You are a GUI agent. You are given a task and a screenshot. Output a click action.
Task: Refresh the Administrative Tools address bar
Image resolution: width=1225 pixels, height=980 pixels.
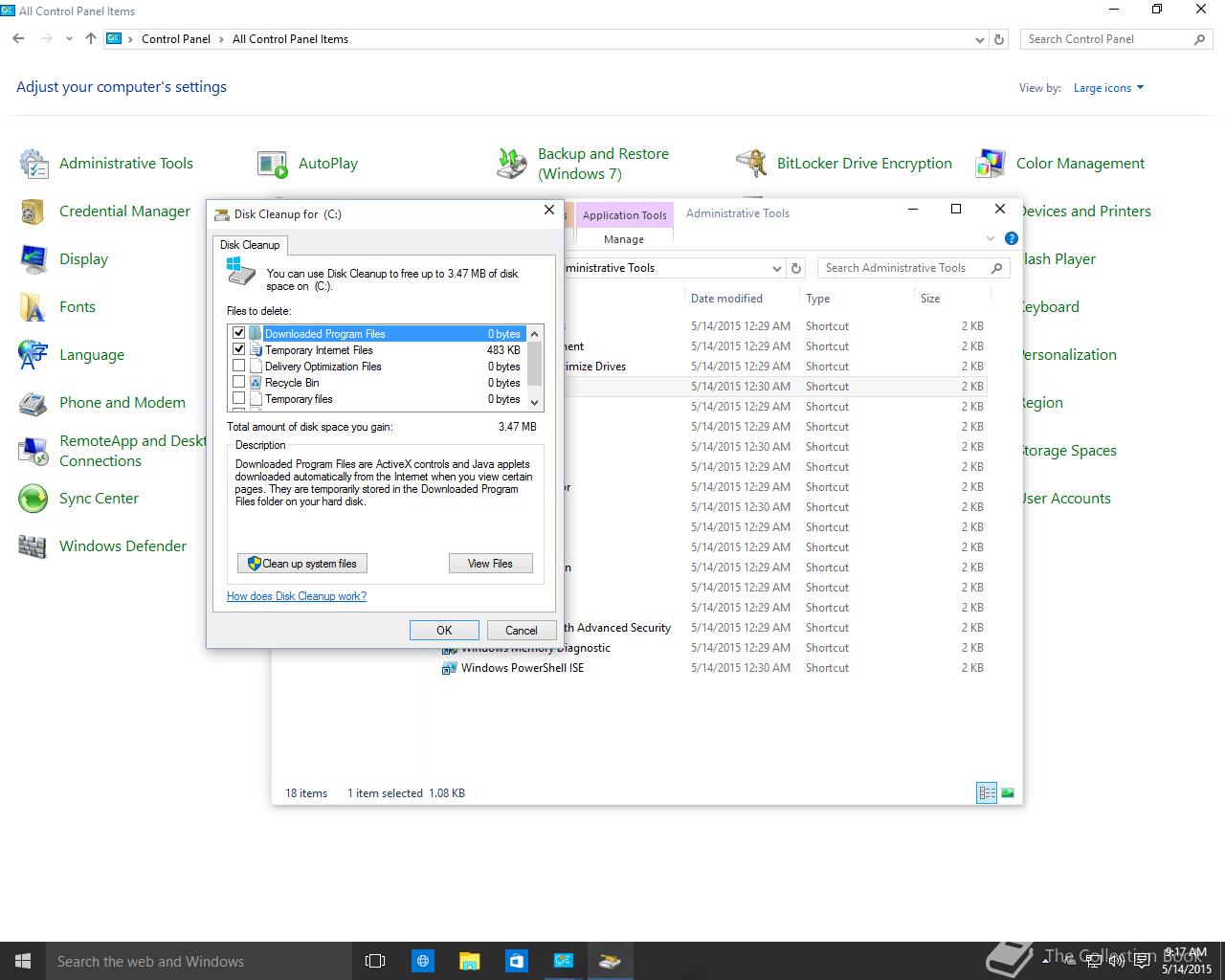click(x=795, y=268)
